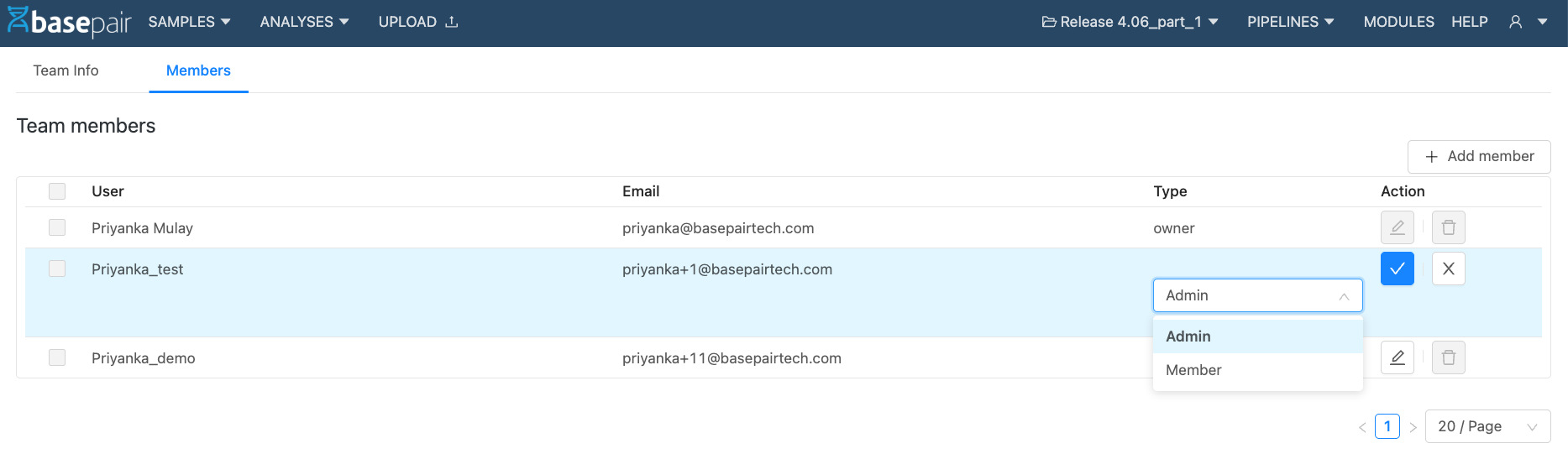
Task: Open the Release 4.06_part_1 project dropdown
Action: [1130, 22]
